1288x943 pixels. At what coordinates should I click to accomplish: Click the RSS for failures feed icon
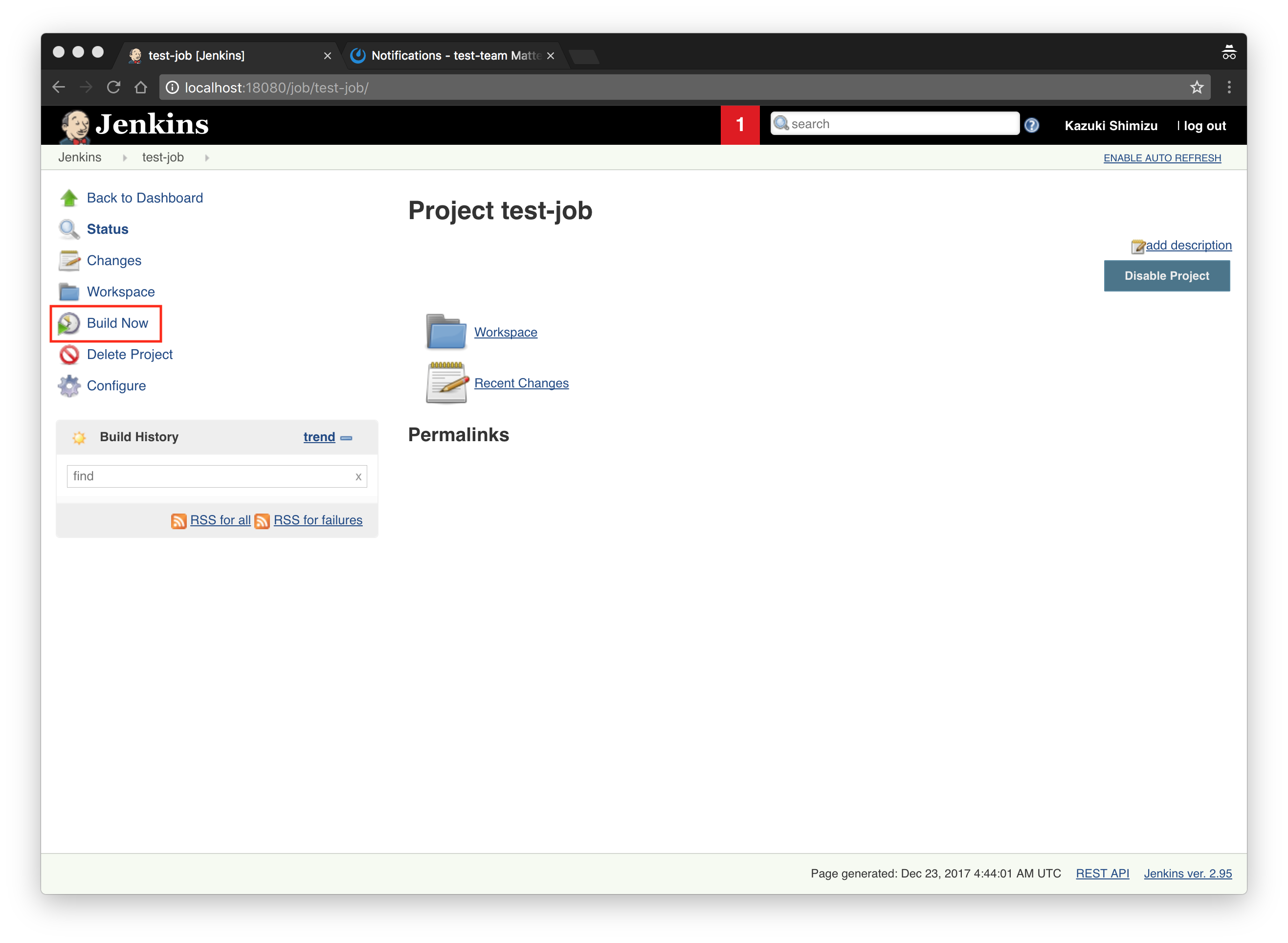(263, 520)
